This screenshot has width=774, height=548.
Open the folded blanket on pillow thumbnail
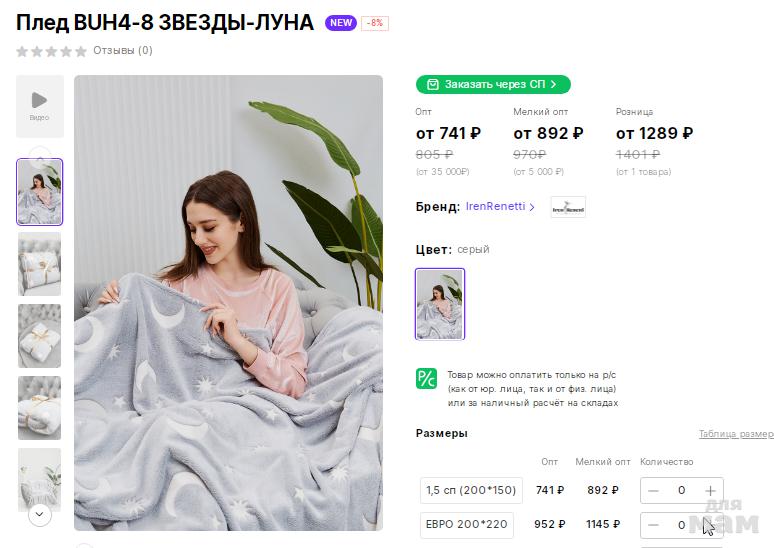click(39, 264)
